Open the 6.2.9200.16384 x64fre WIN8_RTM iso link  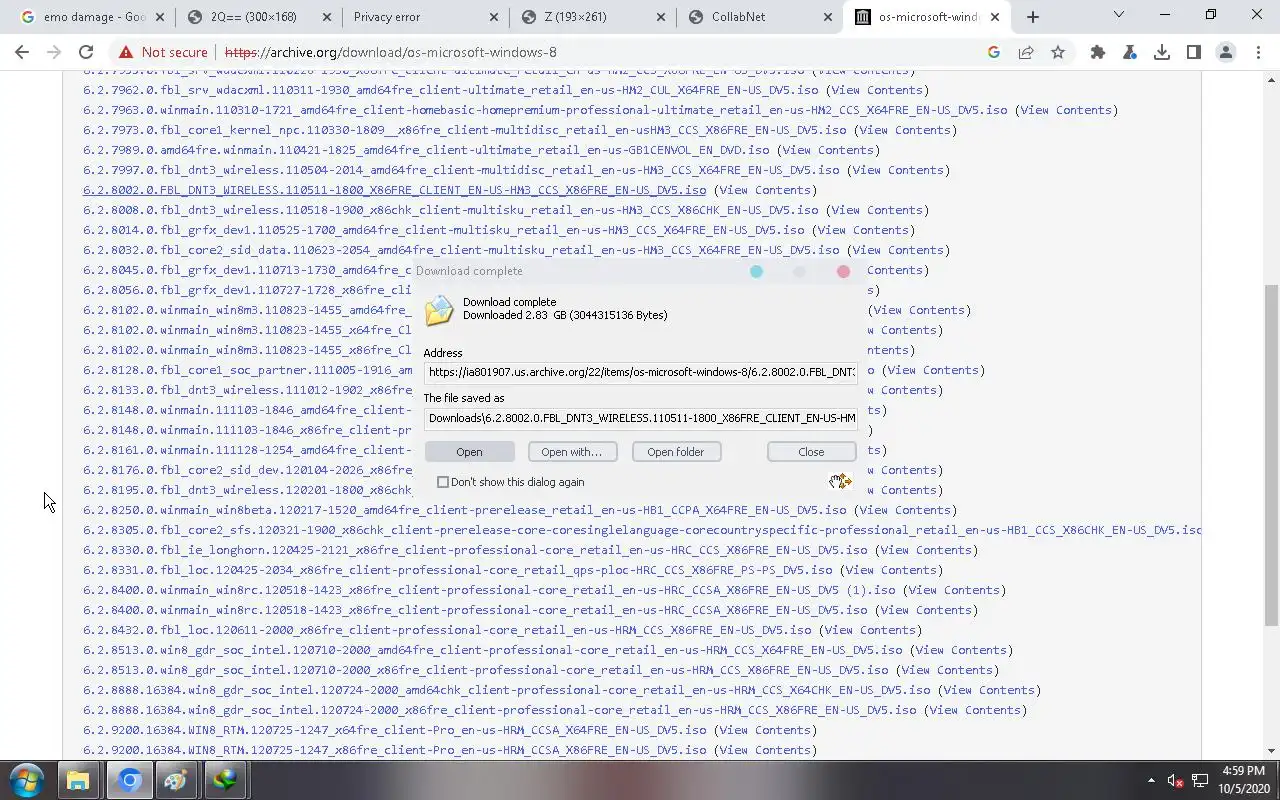394,730
